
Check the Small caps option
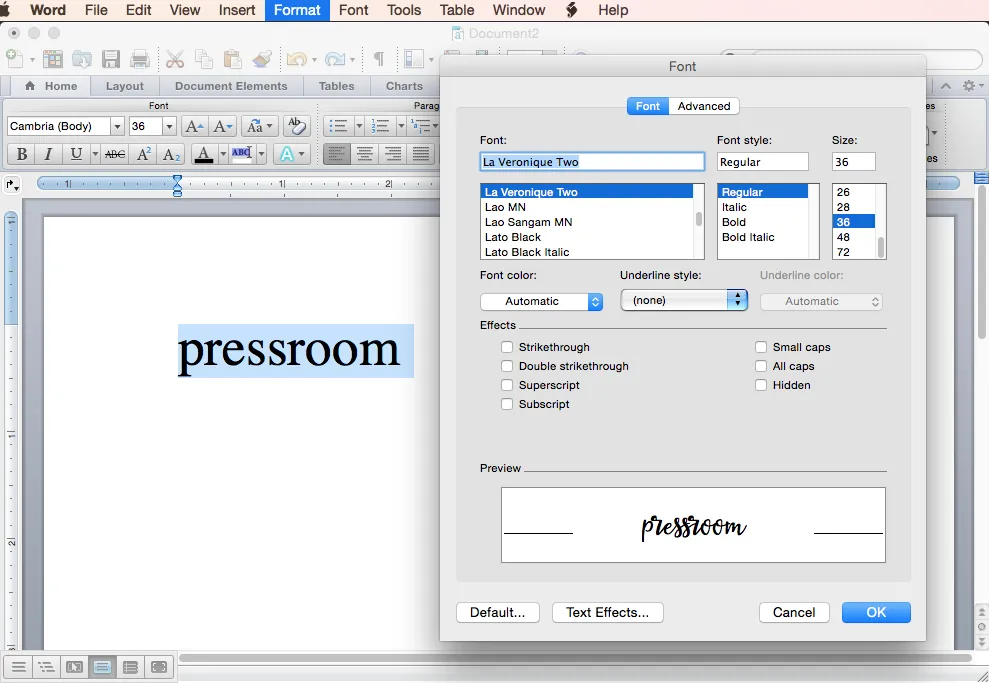761,347
